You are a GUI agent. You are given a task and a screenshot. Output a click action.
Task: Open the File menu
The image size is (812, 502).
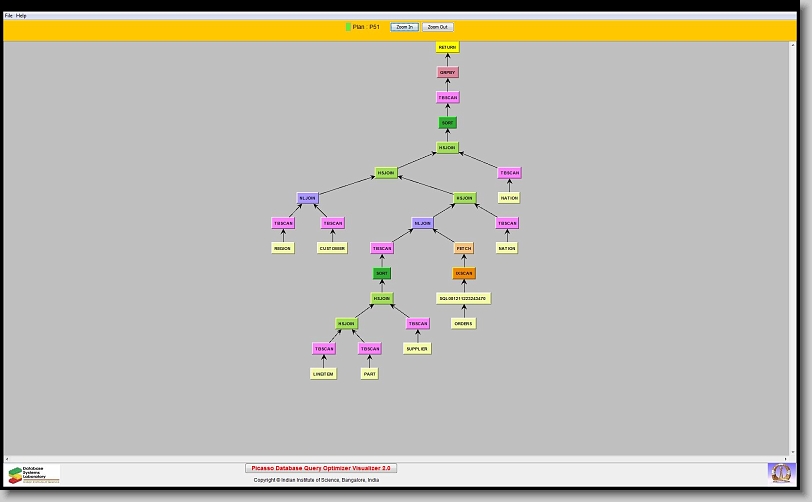pos(9,16)
